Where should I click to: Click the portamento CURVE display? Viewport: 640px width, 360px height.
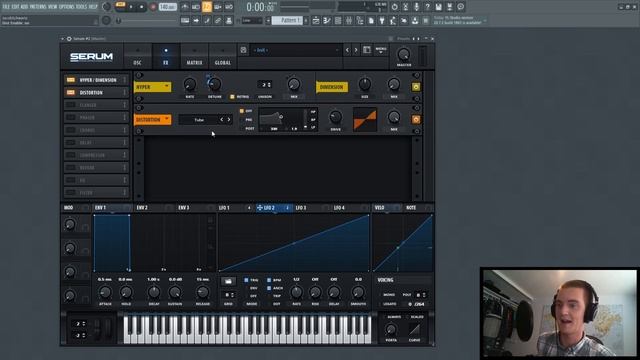(414, 329)
